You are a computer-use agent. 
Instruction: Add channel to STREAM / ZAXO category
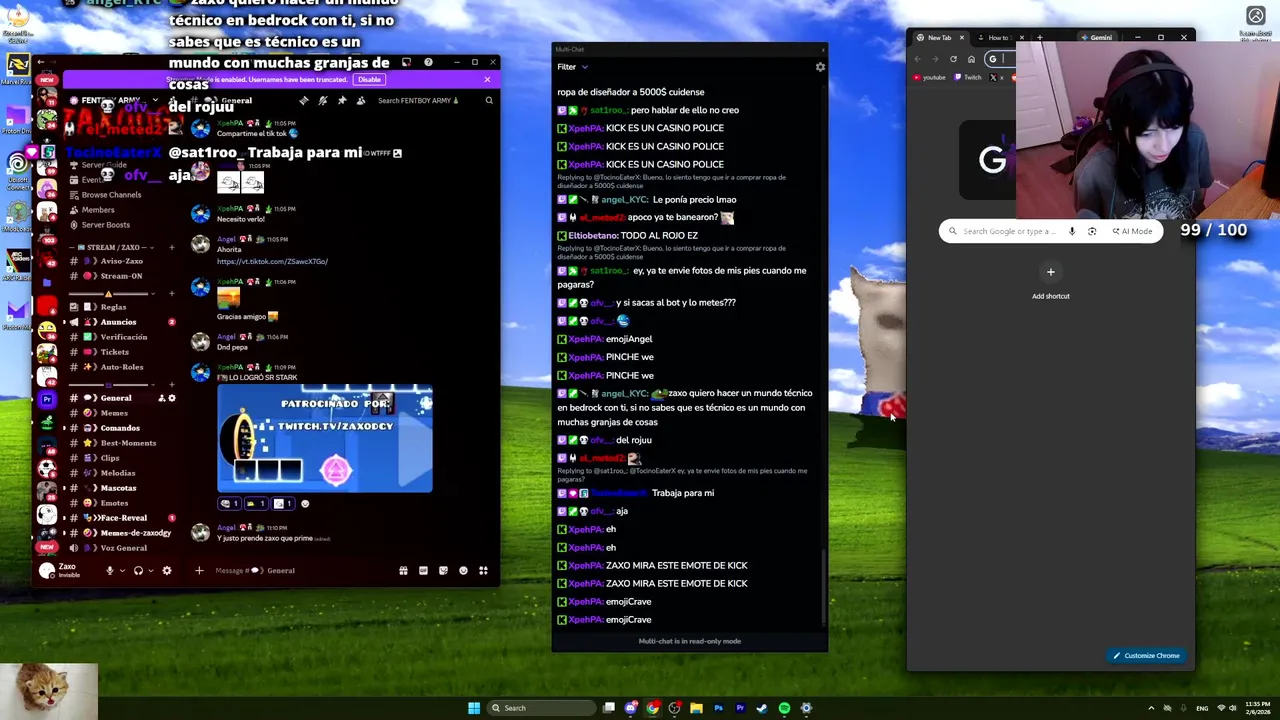pyautogui.click(x=172, y=247)
